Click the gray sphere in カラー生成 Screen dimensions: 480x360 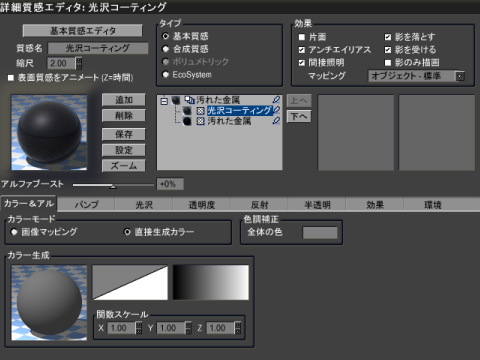49,303
